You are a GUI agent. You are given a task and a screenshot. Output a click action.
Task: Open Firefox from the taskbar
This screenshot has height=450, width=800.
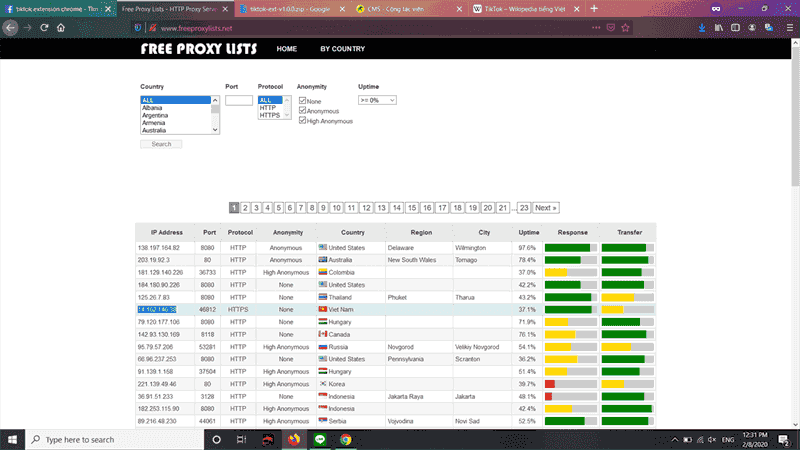point(294,439)
